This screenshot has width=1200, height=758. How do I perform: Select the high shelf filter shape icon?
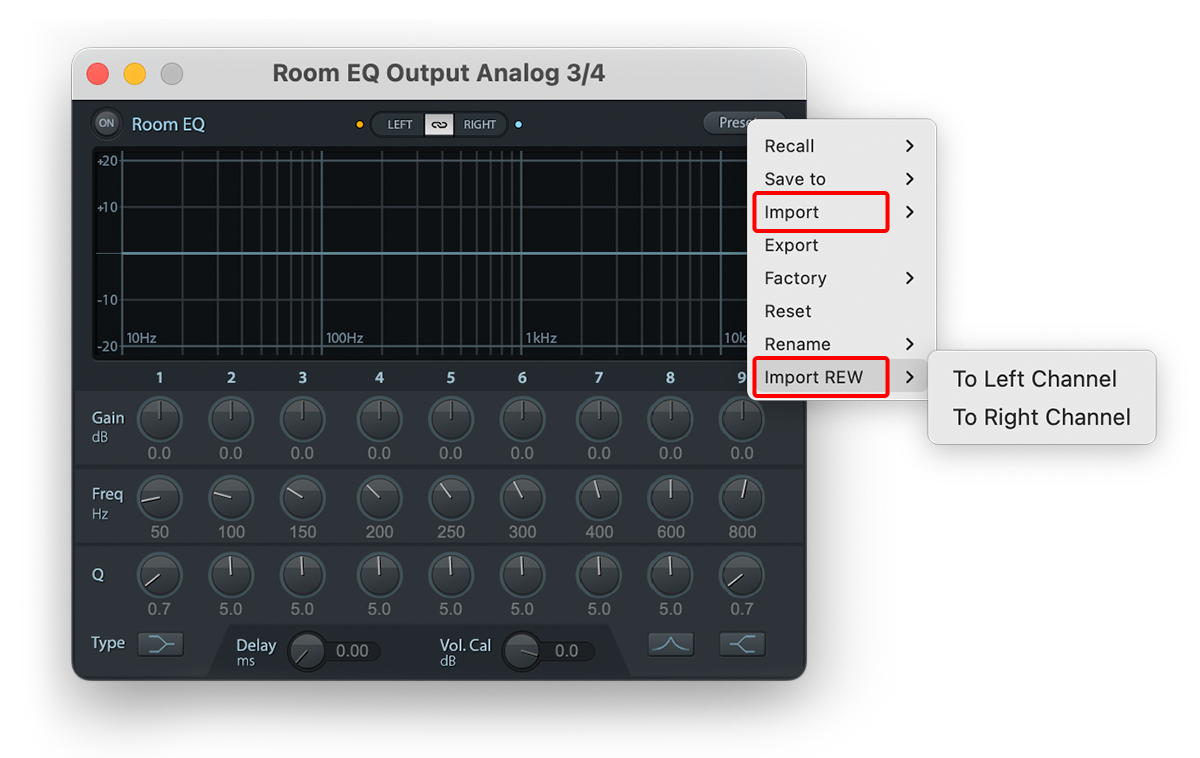click(742, 644)
